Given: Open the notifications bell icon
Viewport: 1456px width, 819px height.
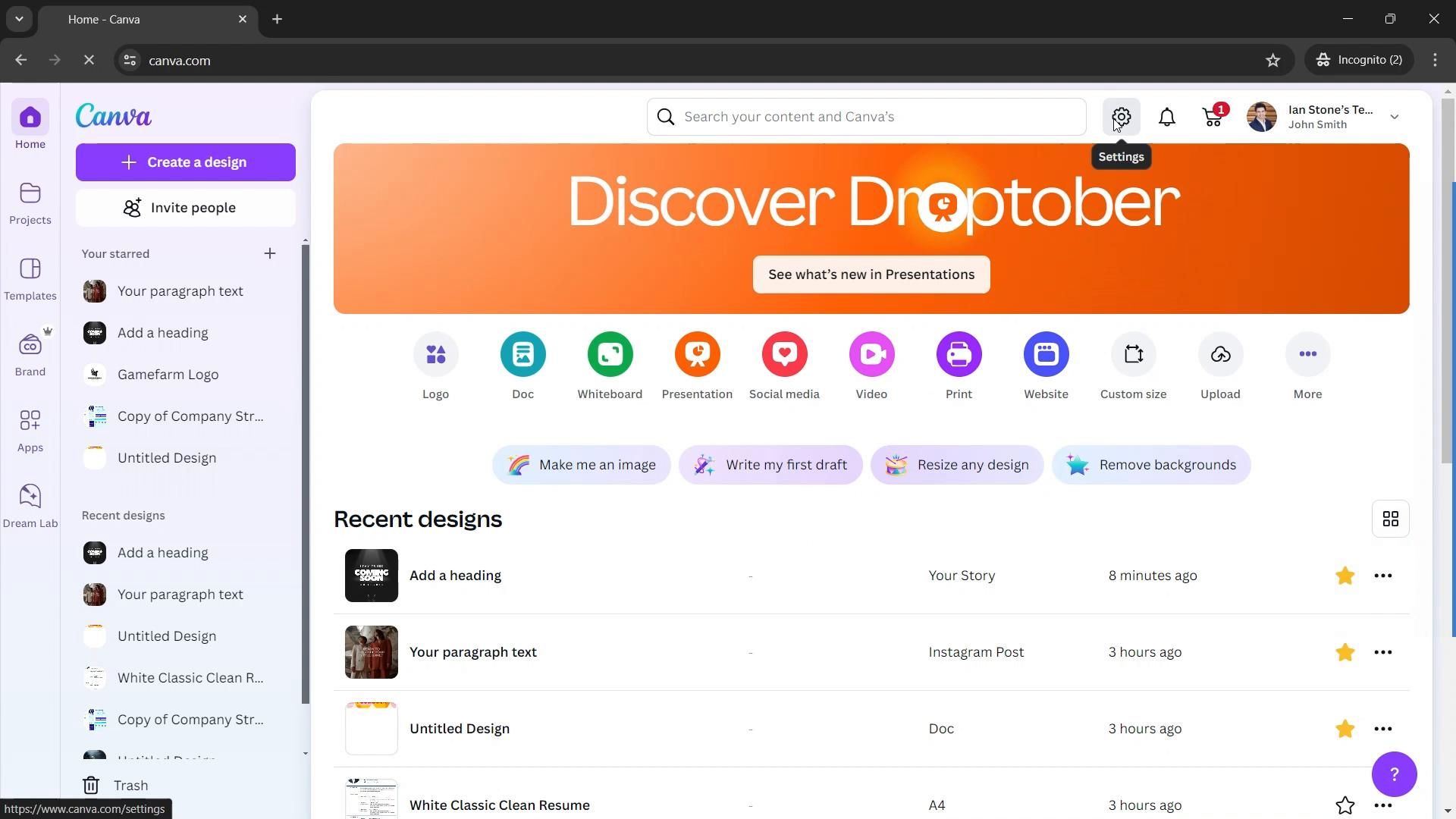Looking at the screenshot, I should (x=1167, y=117).
